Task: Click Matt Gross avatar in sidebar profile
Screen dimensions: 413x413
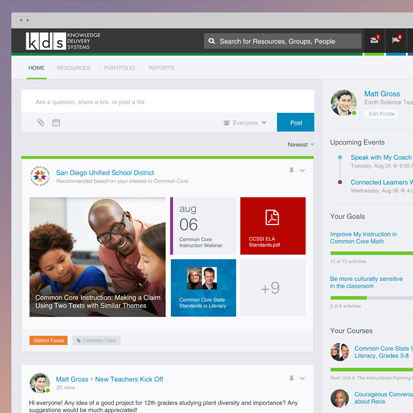Action: click(x=343, y=103)
